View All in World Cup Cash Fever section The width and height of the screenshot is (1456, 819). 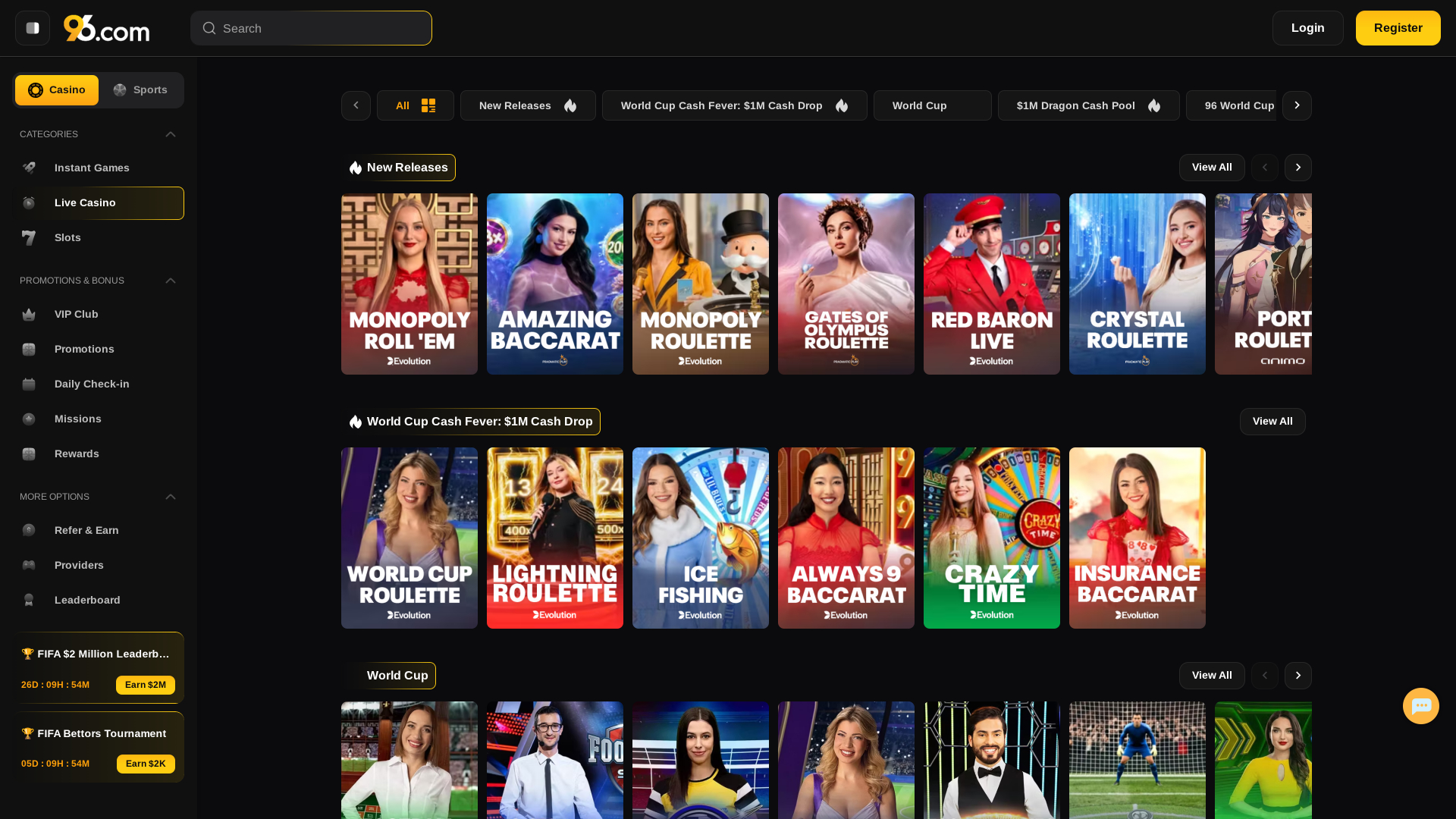pyautogui.click(x=1272, y=422)
